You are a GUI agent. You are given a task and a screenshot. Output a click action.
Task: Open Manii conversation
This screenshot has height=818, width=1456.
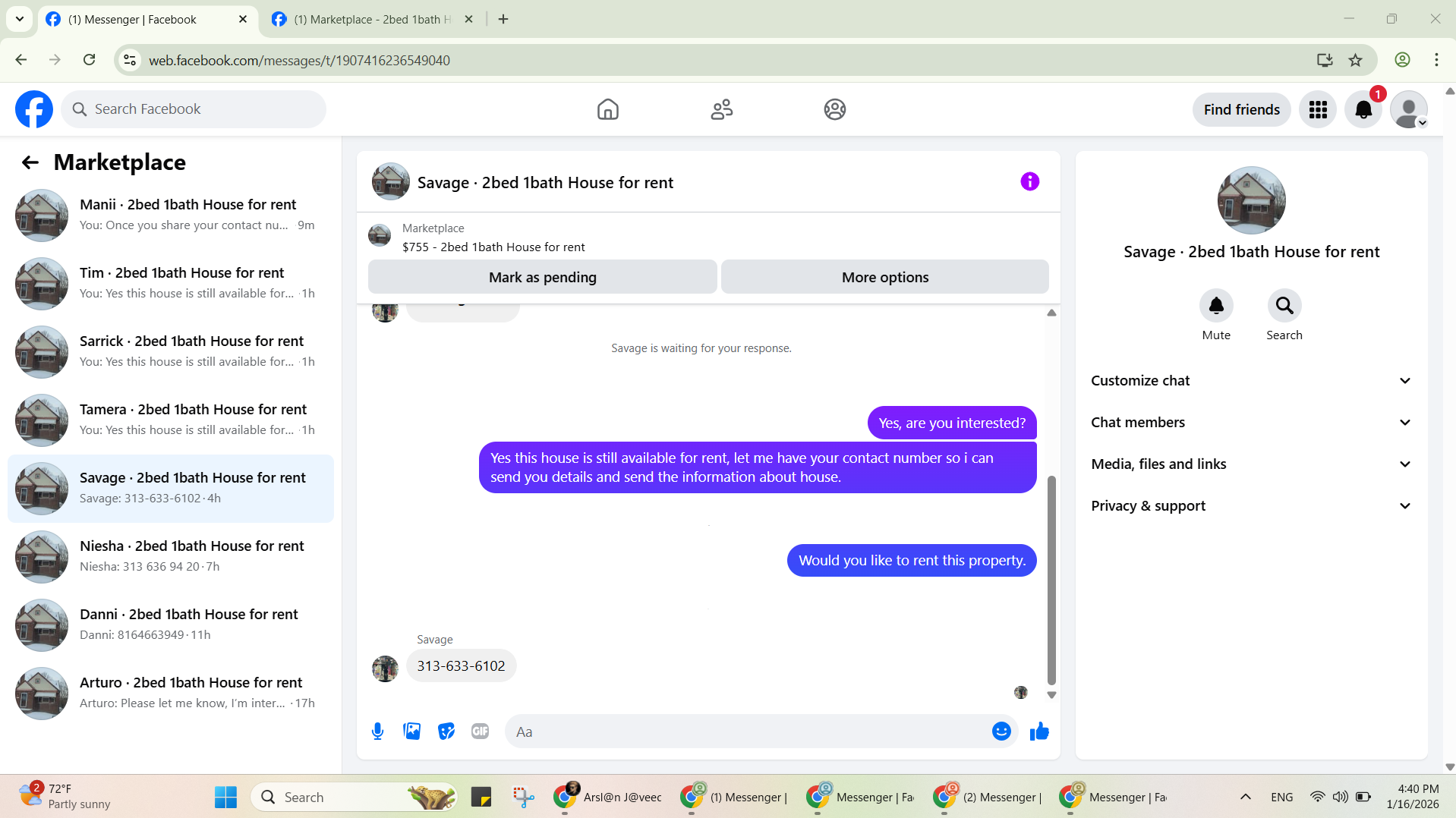[x=171, y=216]
